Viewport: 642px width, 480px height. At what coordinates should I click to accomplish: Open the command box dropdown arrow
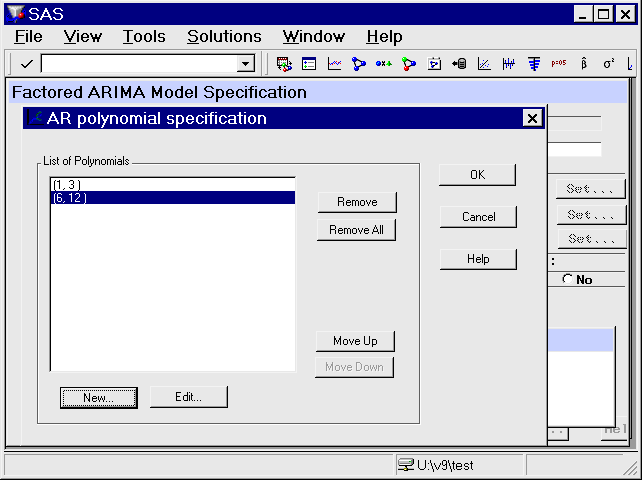click(245, 64)
